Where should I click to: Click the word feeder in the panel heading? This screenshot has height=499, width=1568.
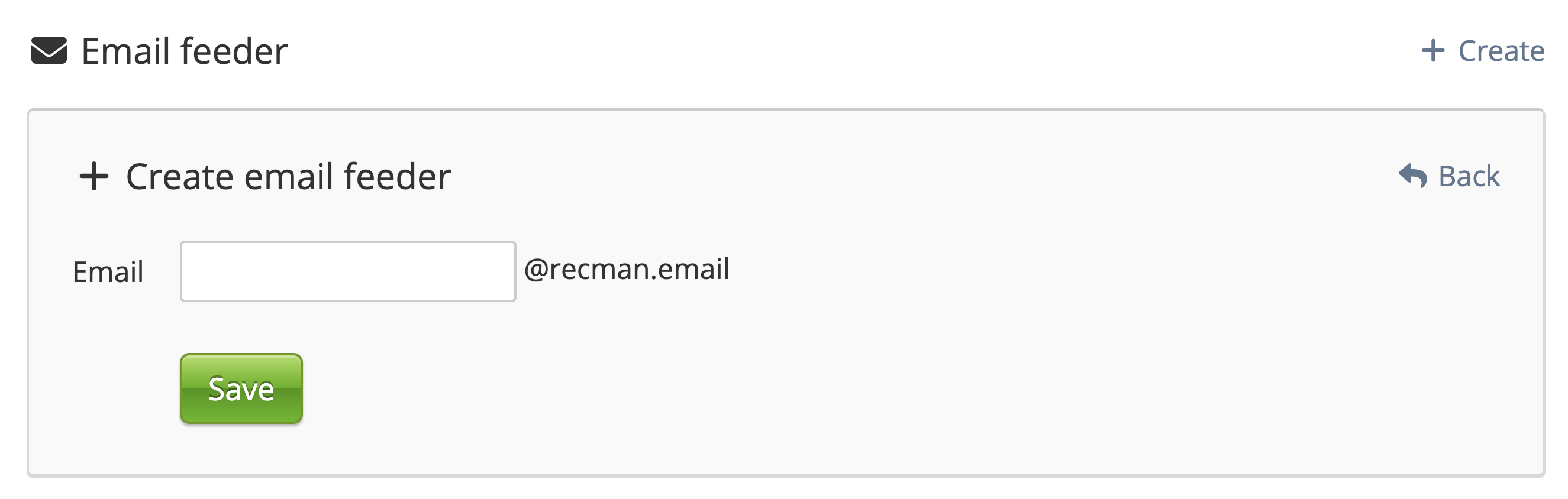click(x=397, y=176)
